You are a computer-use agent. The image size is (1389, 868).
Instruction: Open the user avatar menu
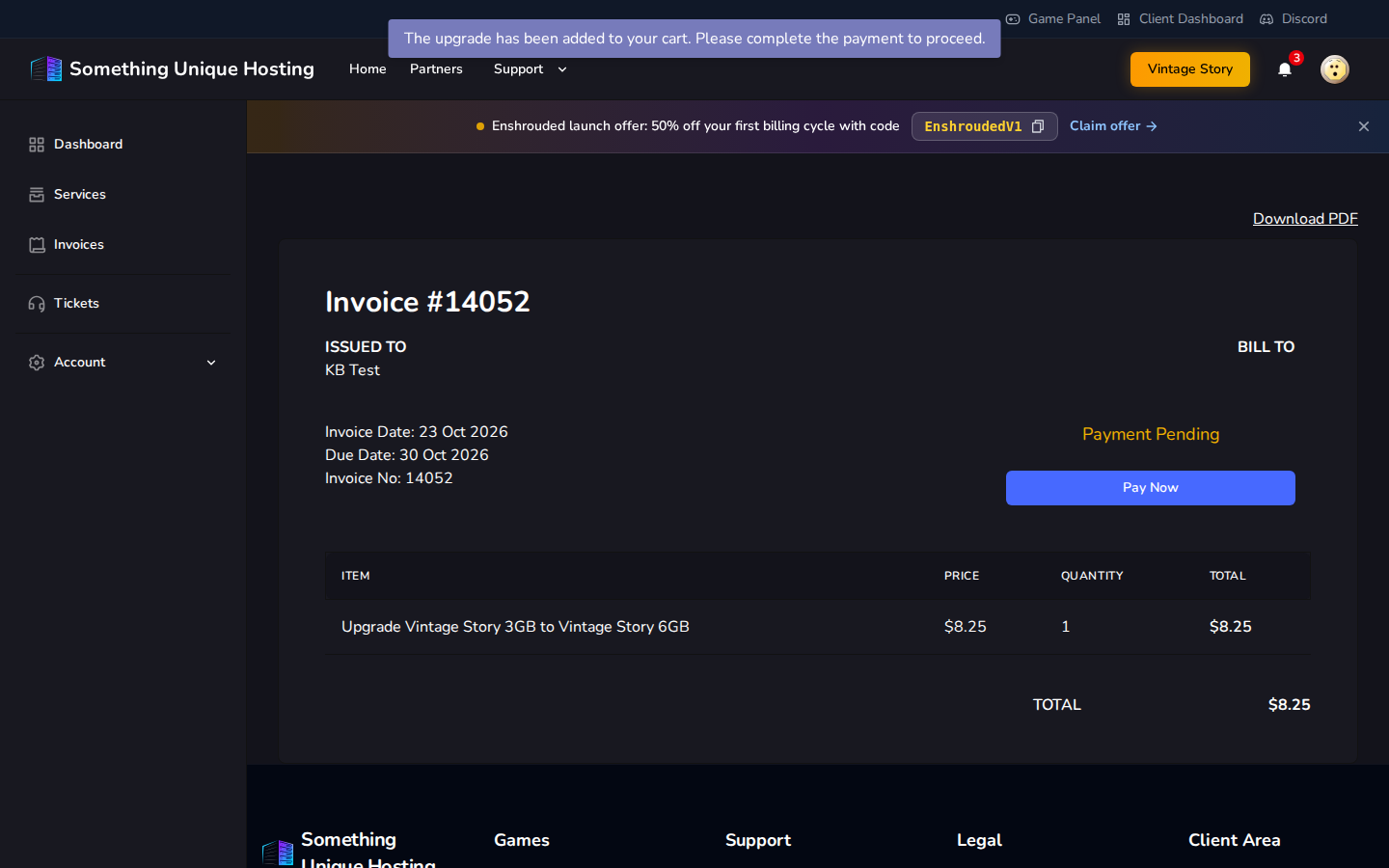coord(1334,69)
